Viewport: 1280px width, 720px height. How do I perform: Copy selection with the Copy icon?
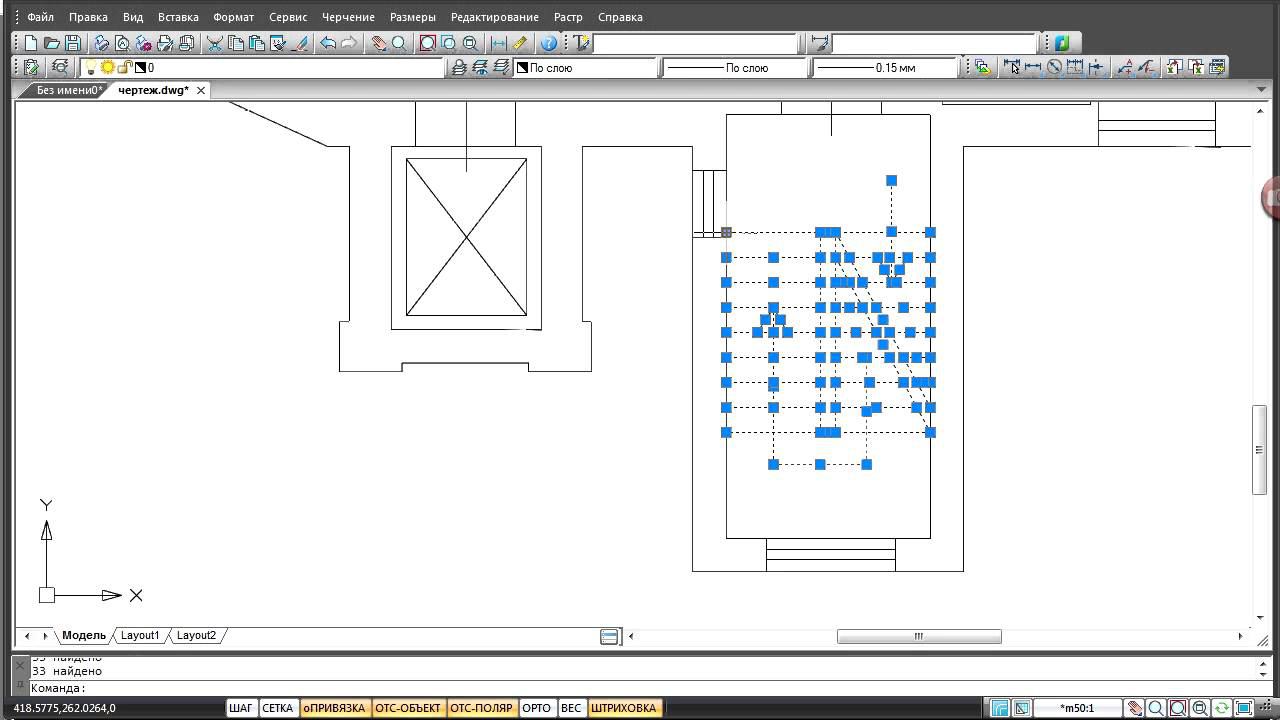click(x=236, y=43)
